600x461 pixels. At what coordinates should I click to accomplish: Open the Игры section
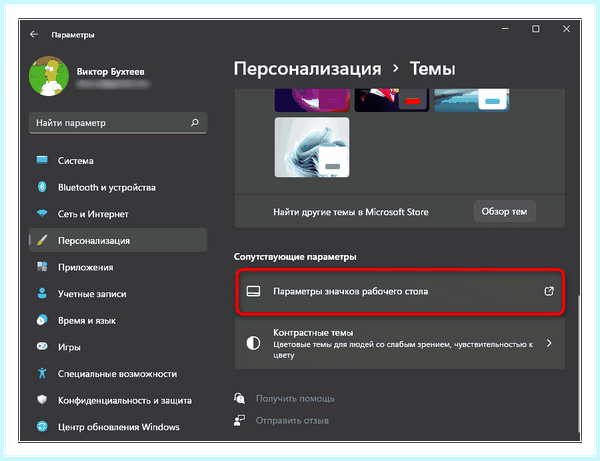pyautogui.click(x=118, y=347)
